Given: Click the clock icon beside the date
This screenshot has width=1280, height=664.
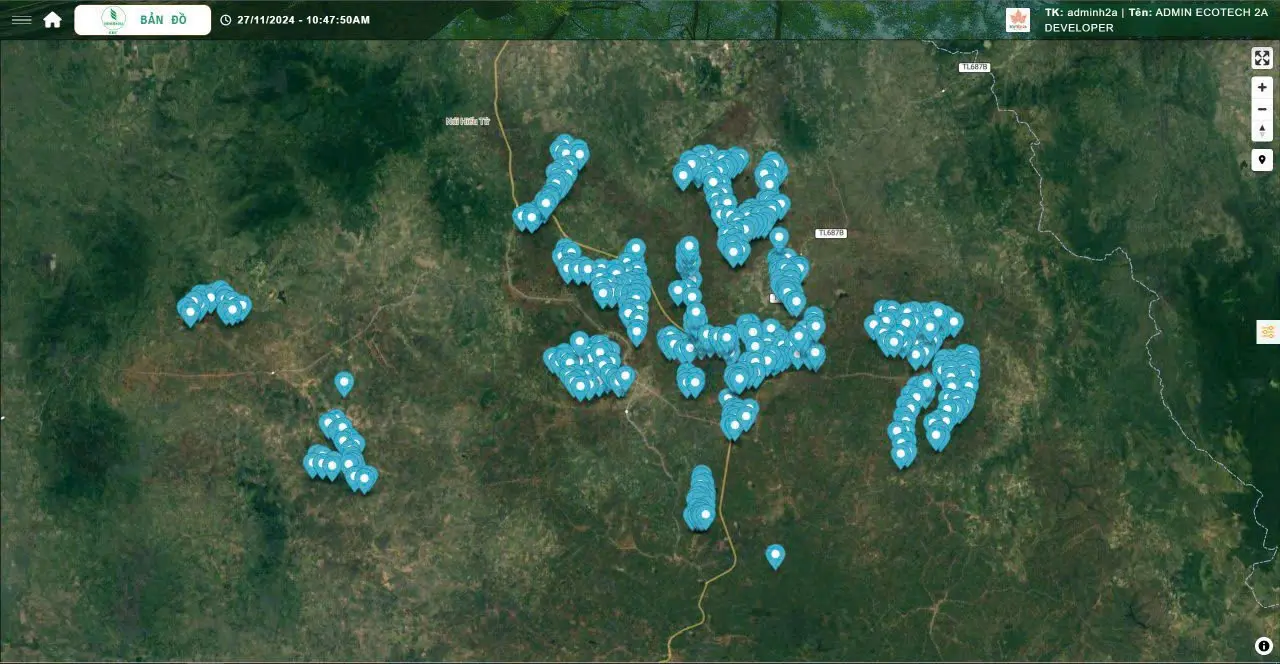Looking at the screenshot, I should coord(225,20).
